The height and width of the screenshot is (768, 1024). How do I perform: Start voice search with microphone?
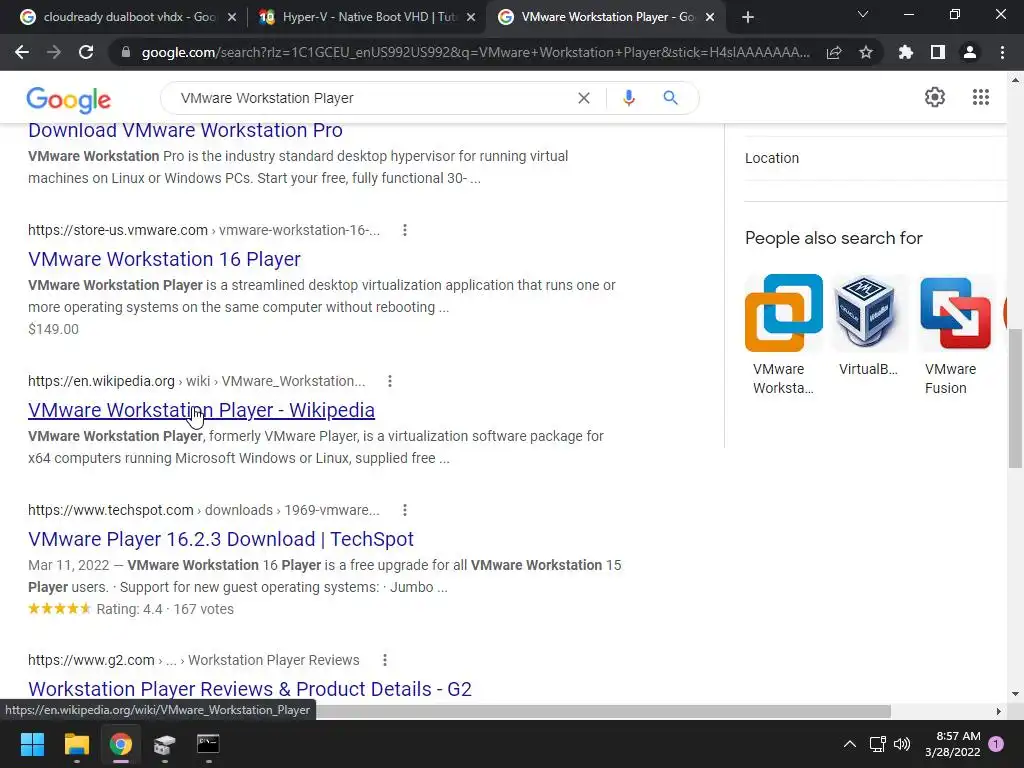(x=629, y=98)
